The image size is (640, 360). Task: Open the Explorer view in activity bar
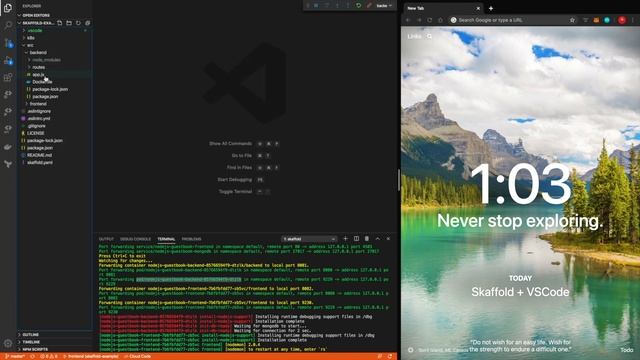(8, 7)
